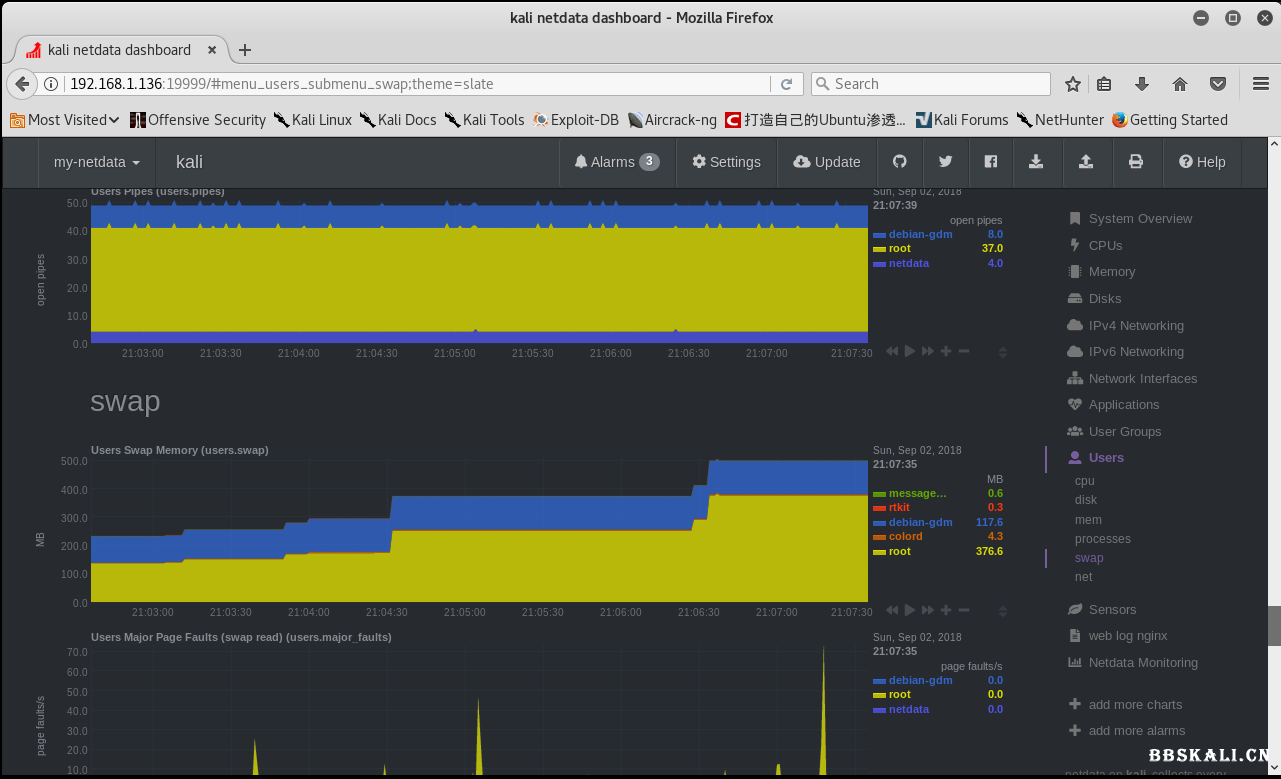Viewport: 1281px width, 779px height.
Task: Expand the Most Visited bookmarks dropdown
Action: pos(66,120)
